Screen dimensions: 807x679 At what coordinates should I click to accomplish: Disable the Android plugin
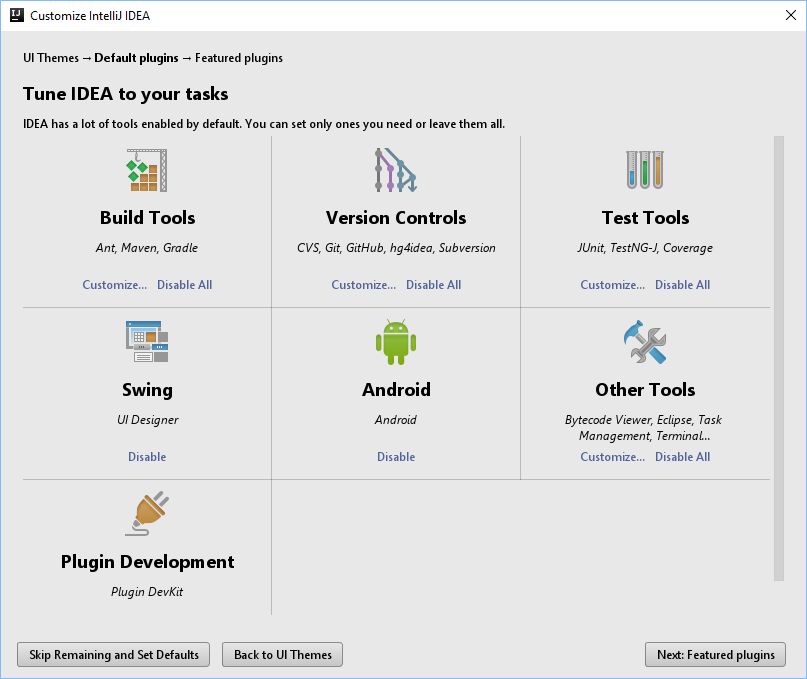pyautogui.click(x=396, y=457)
